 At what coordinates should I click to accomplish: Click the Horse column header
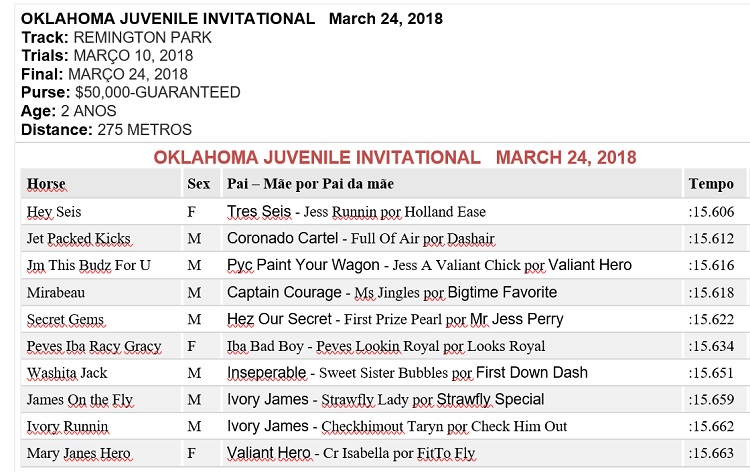pyautogui.click(x=46, y=184)
